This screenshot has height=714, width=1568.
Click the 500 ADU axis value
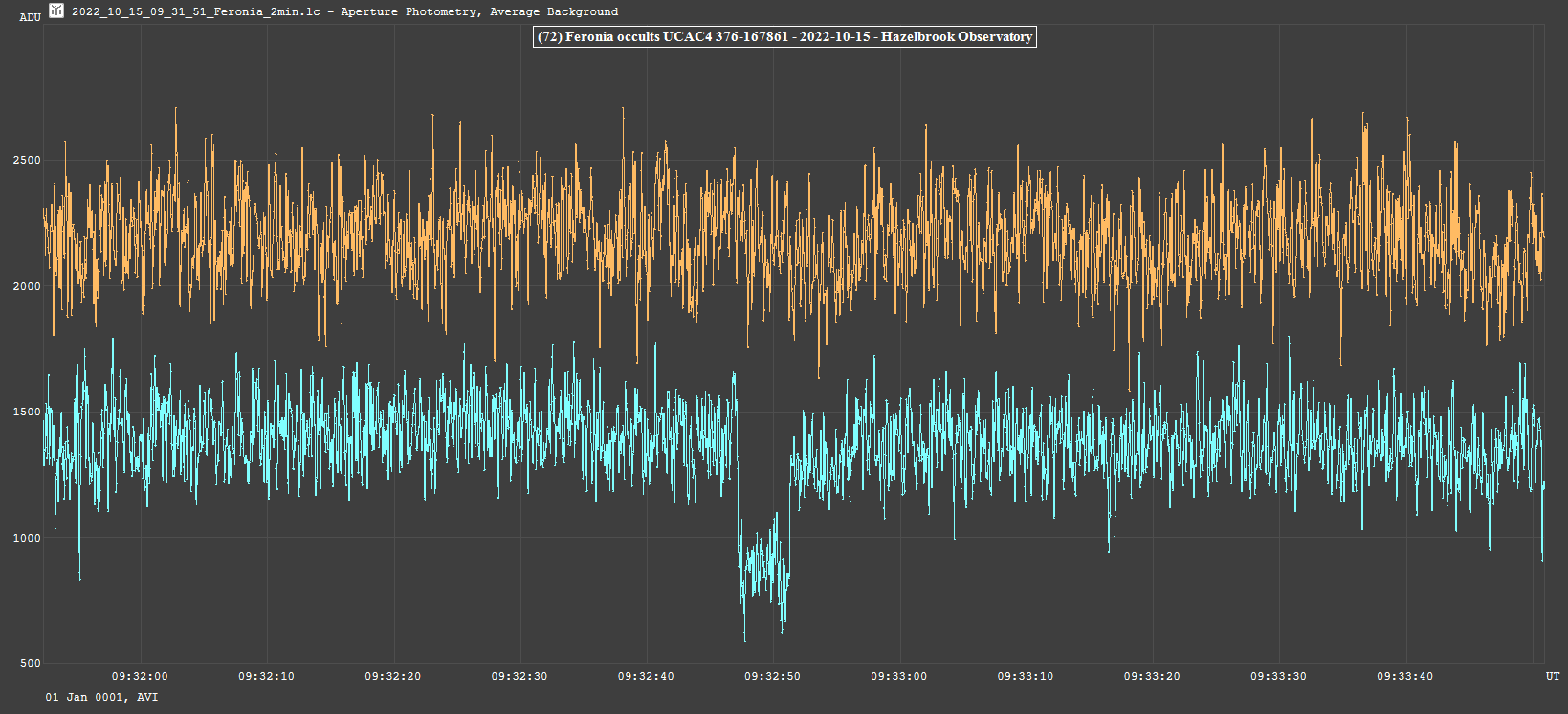[31, 663]
